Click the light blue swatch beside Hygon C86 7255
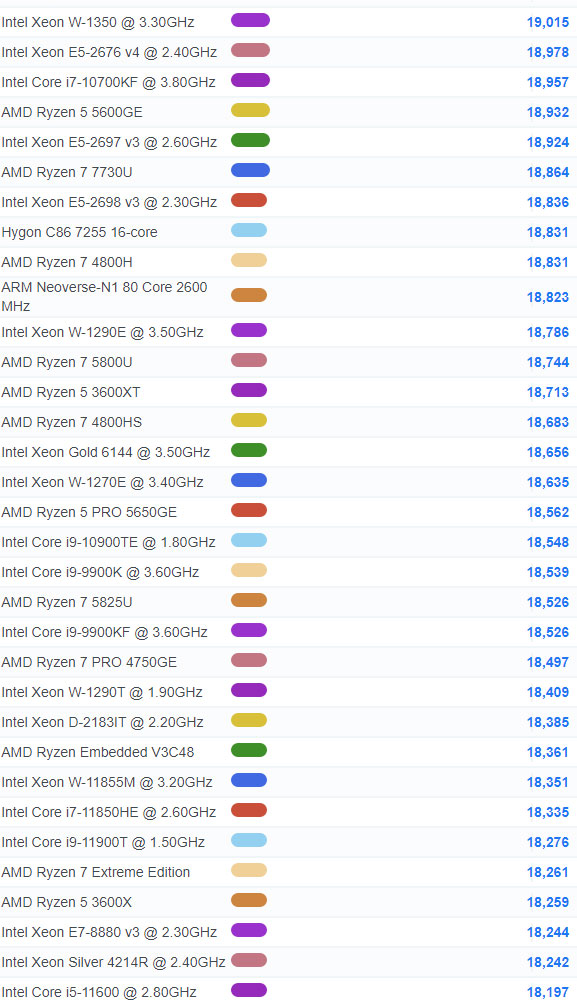Screen dimensions: 577x1000 point(249,230)
